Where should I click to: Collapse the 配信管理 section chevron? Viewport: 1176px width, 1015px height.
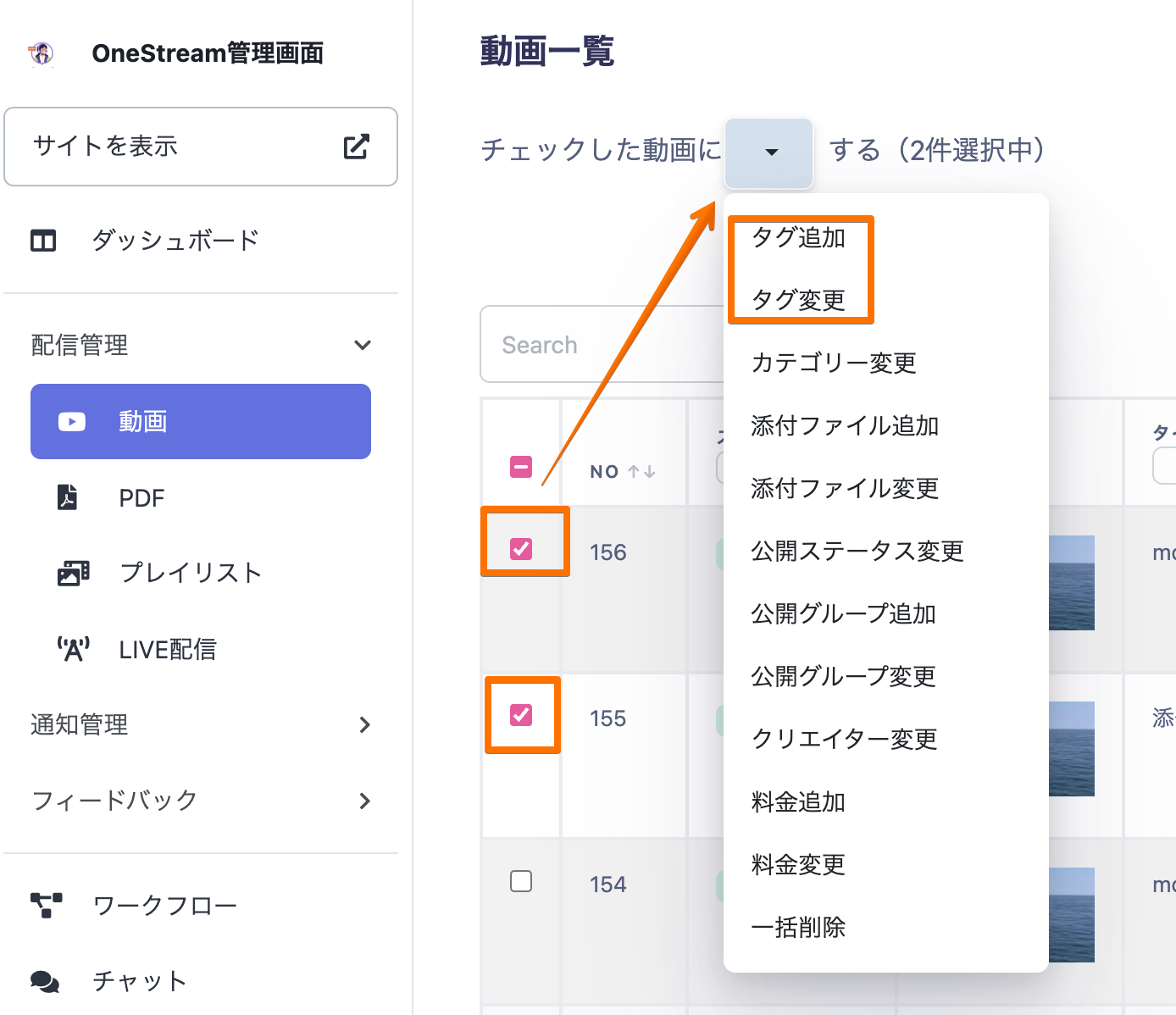(363, 345)
